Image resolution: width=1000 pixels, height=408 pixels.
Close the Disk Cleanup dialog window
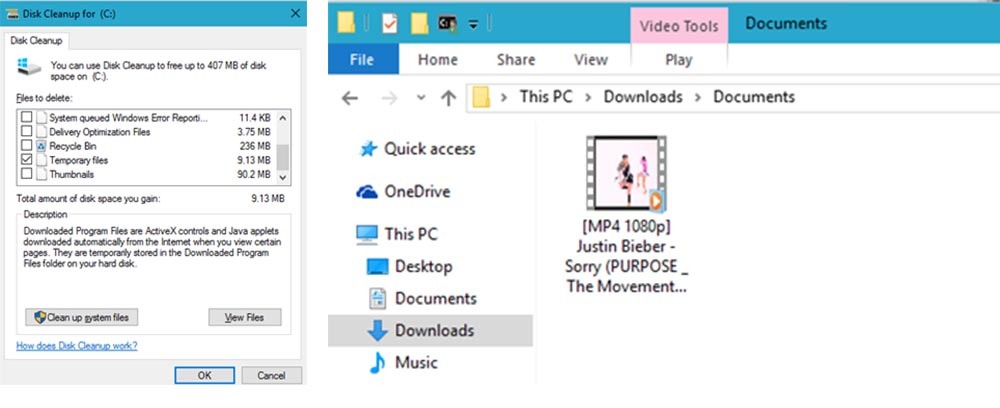tap(295, 13)
